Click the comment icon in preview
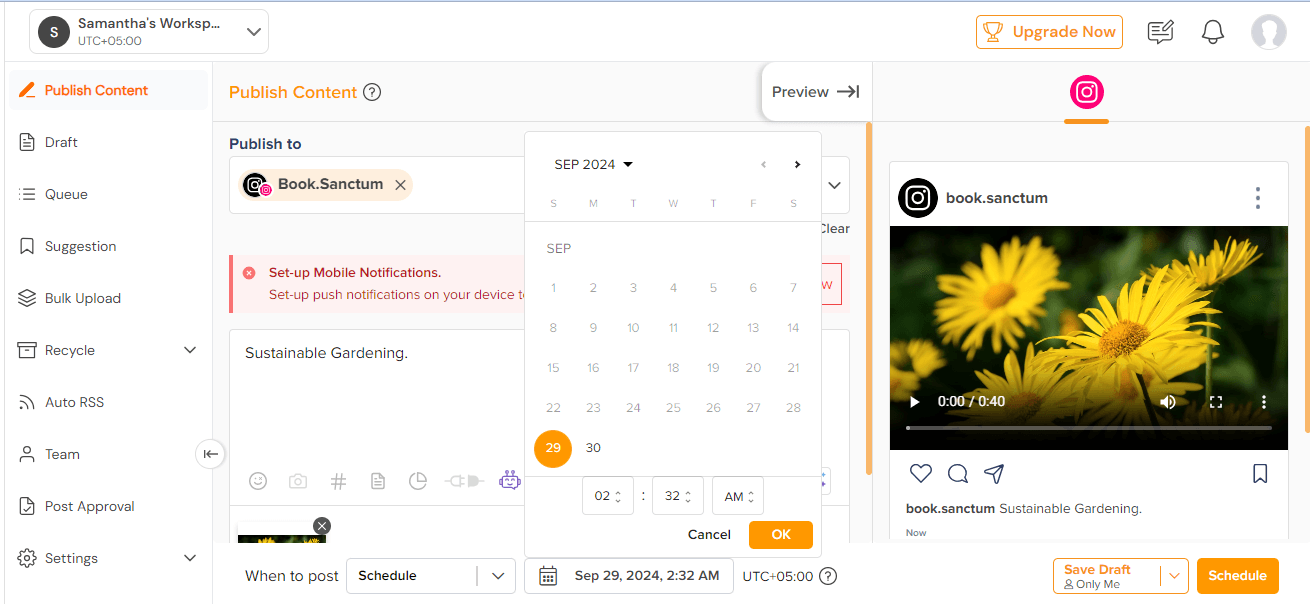The image size is (1310, 604). 958,474
